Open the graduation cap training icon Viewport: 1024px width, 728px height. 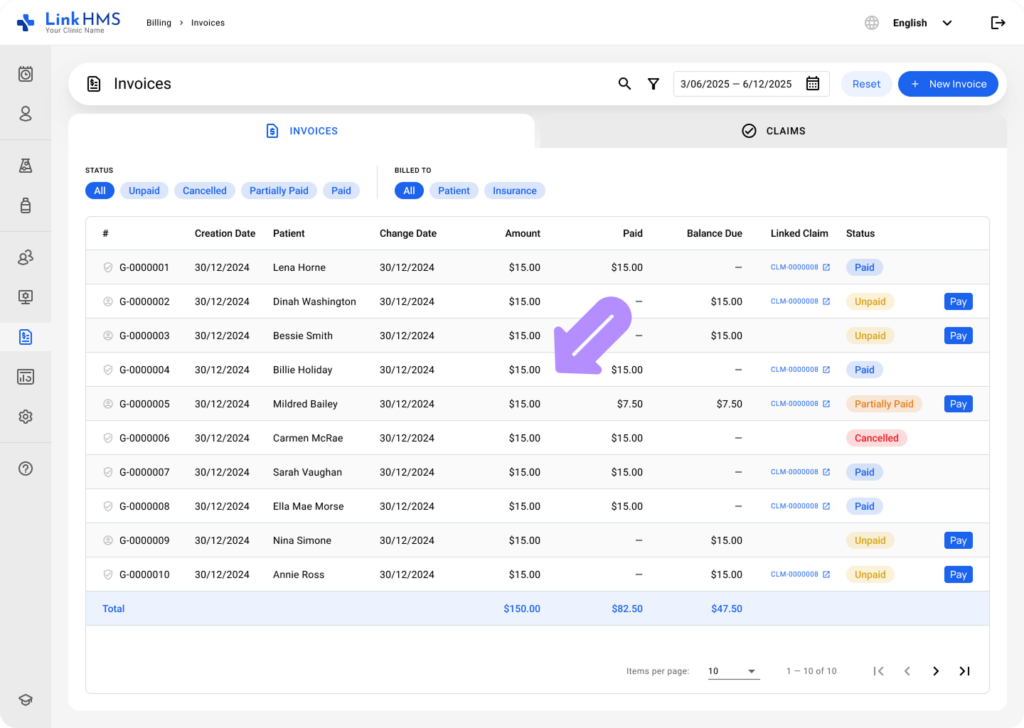click(x=25, y=700)
